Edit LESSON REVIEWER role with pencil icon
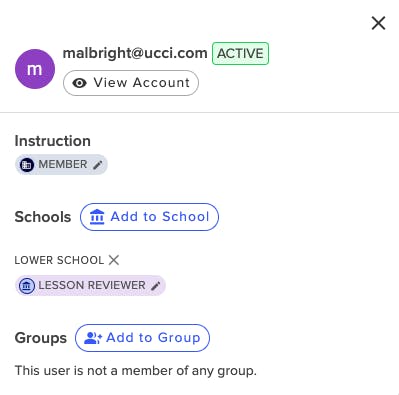Screen dimensions: 399x395 click(x=156, y=286)
